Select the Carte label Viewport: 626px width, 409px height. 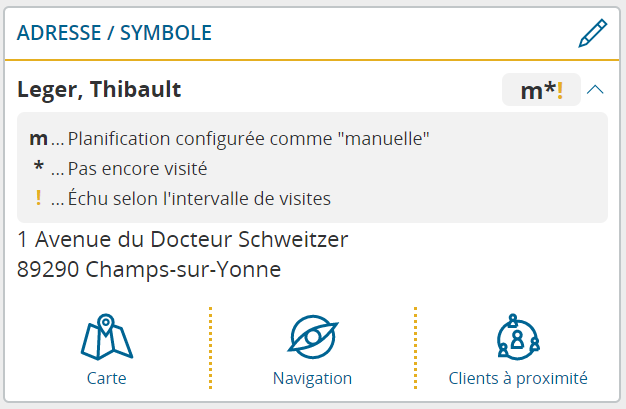pyautogui.click(x=107, y=378)
